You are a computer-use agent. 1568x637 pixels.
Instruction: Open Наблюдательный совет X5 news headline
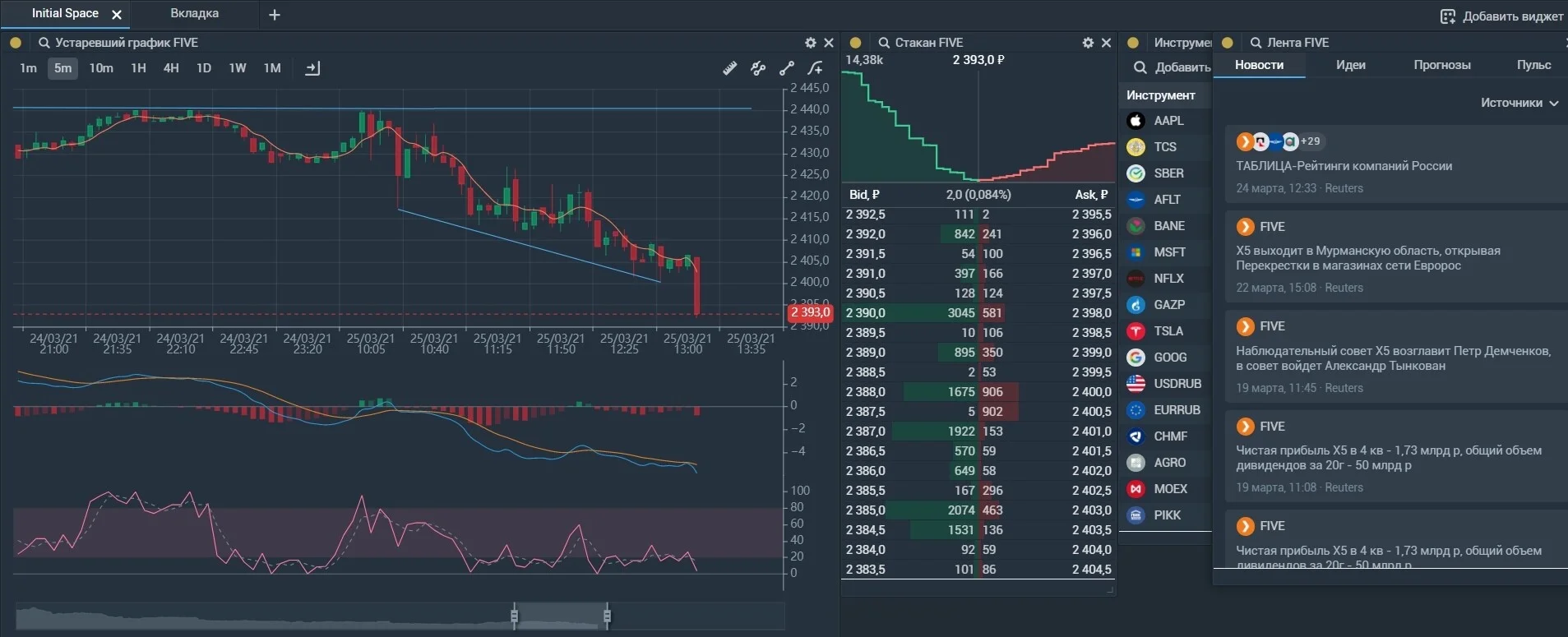[x=1393, y=358]
